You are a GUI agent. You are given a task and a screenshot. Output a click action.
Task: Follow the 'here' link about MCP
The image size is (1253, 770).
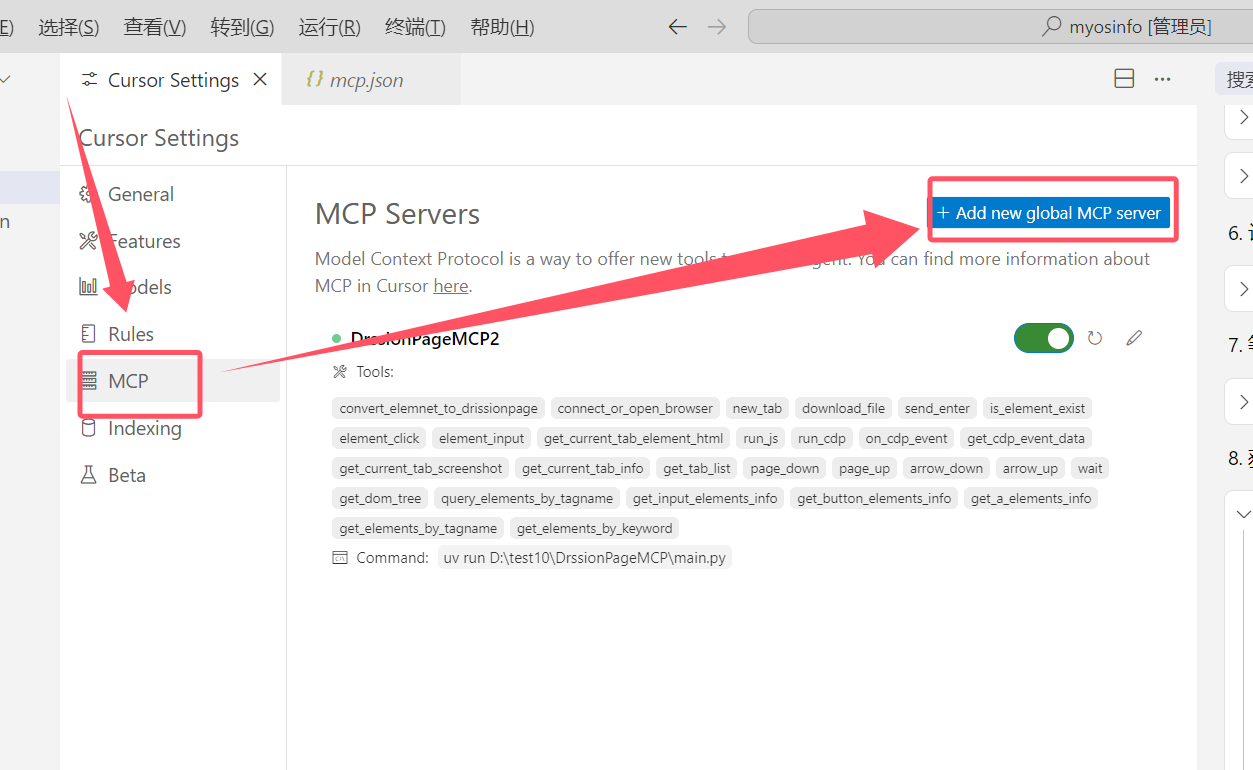[x=450, y=286]
